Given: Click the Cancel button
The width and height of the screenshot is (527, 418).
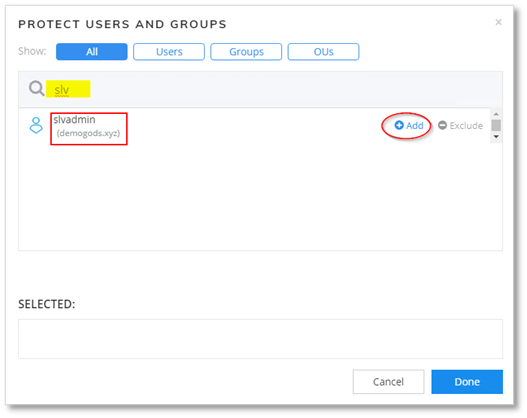Looking at the screenshot, I should 389,382.
